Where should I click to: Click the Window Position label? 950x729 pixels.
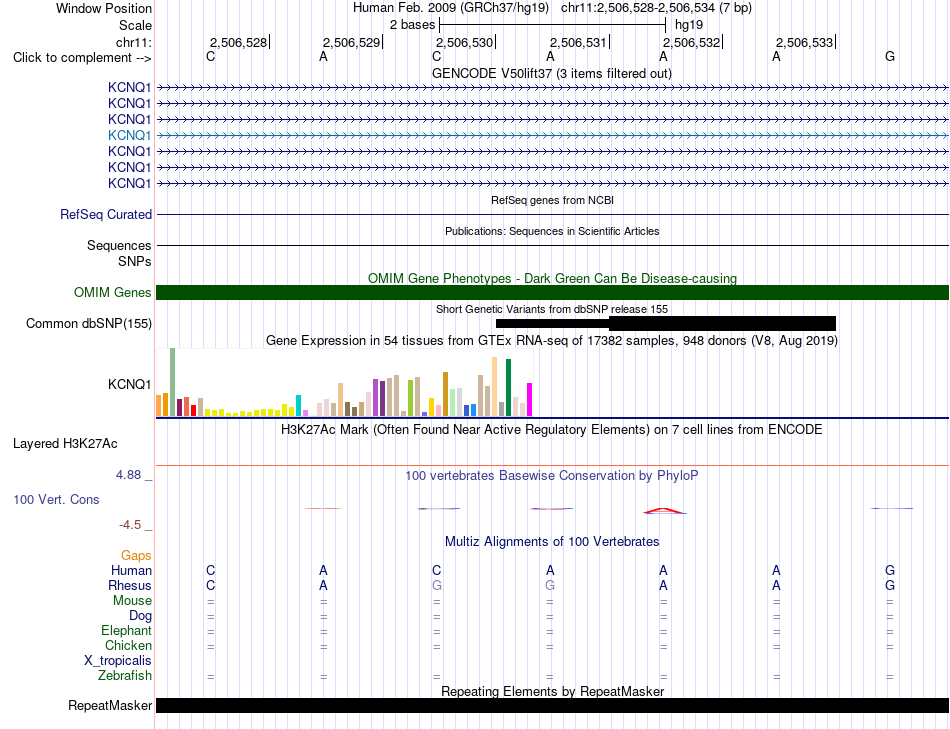tap(104, 8)
